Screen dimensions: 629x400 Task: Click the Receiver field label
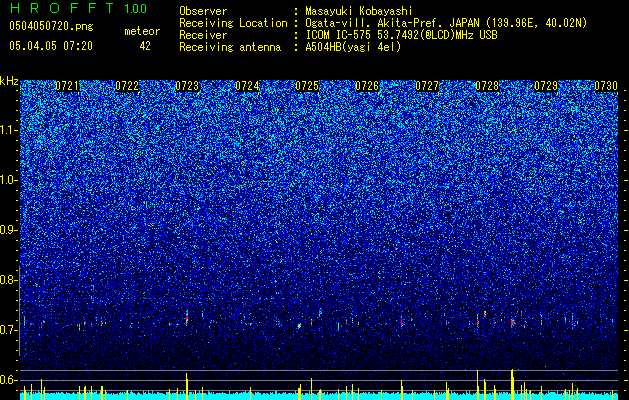point(203,35)
